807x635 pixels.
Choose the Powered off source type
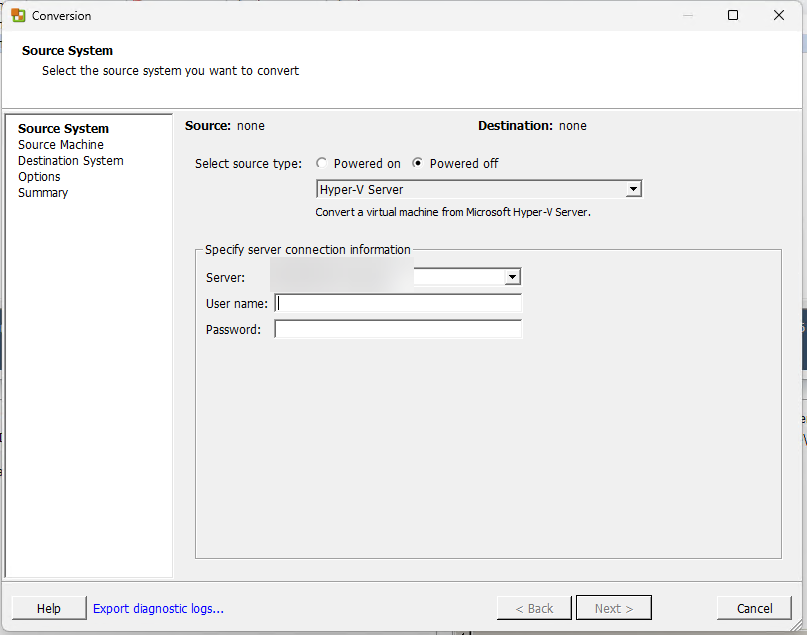418,164
